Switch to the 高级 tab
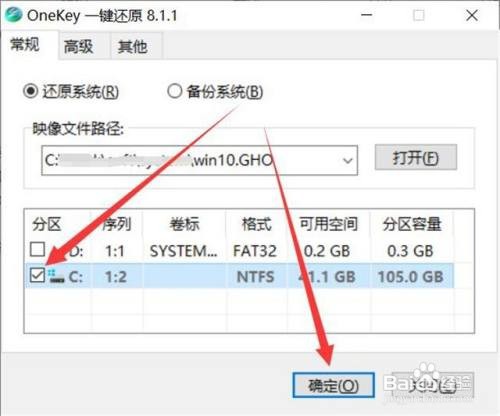This screenshot has height=416, width=500. 78,46
